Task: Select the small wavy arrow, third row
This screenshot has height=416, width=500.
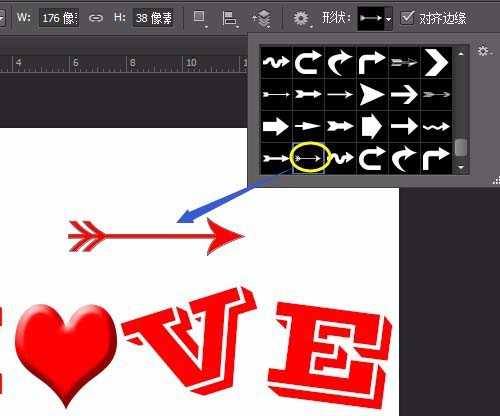Action: 436,127
